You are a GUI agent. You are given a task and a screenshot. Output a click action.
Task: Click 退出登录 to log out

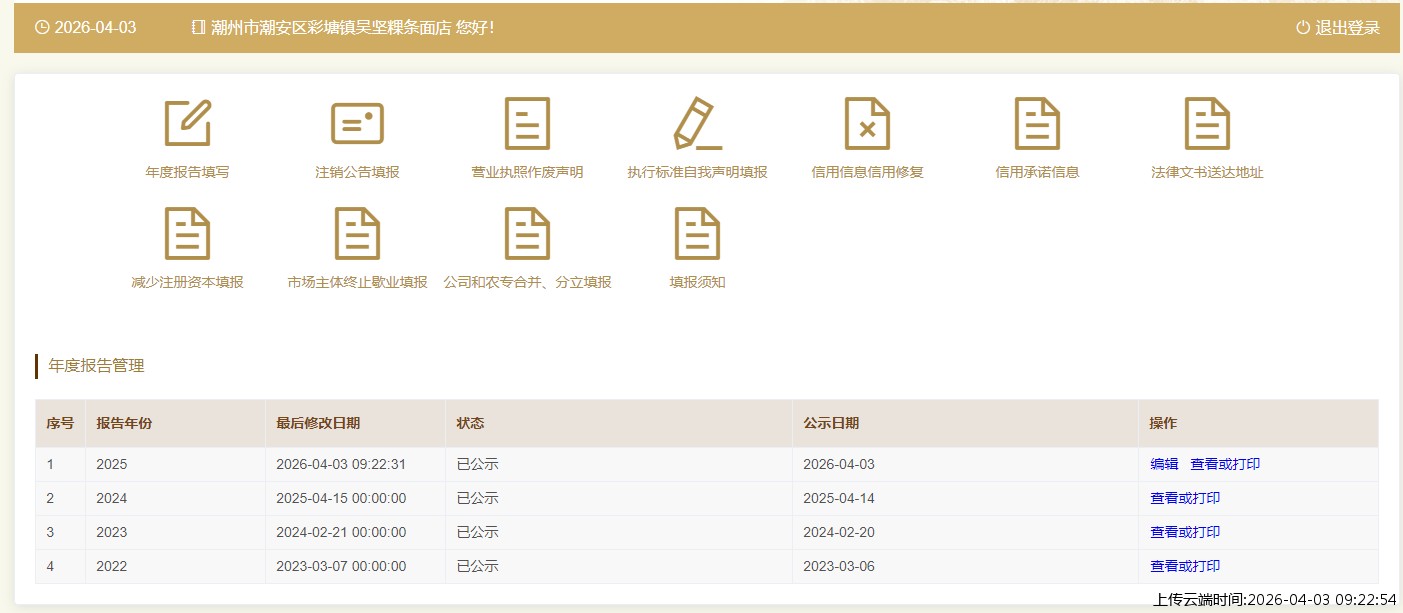[1338, 28]
